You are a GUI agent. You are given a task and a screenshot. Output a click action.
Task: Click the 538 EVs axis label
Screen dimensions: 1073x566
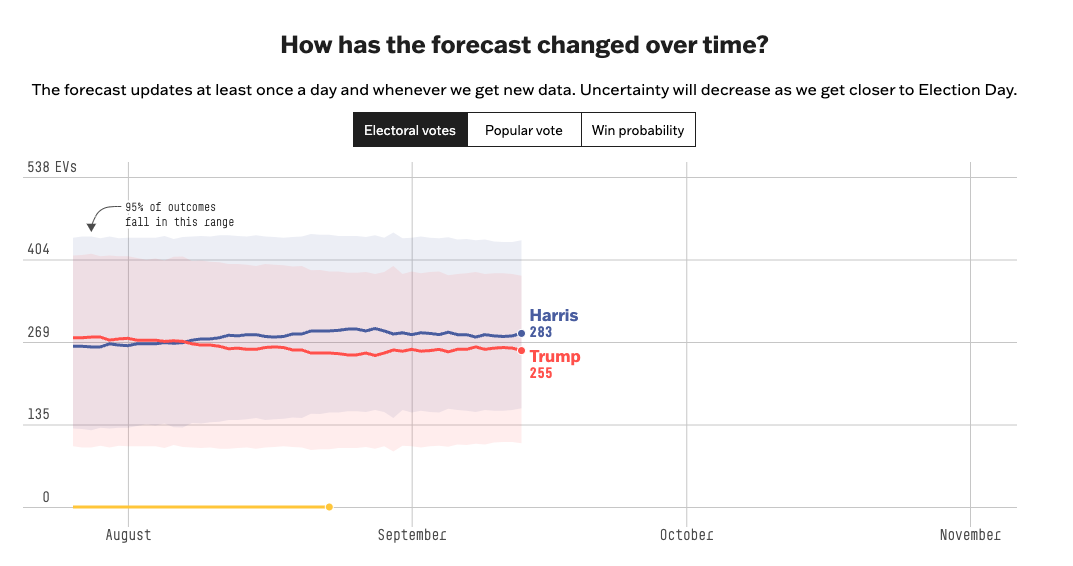(x=52, y=167)
